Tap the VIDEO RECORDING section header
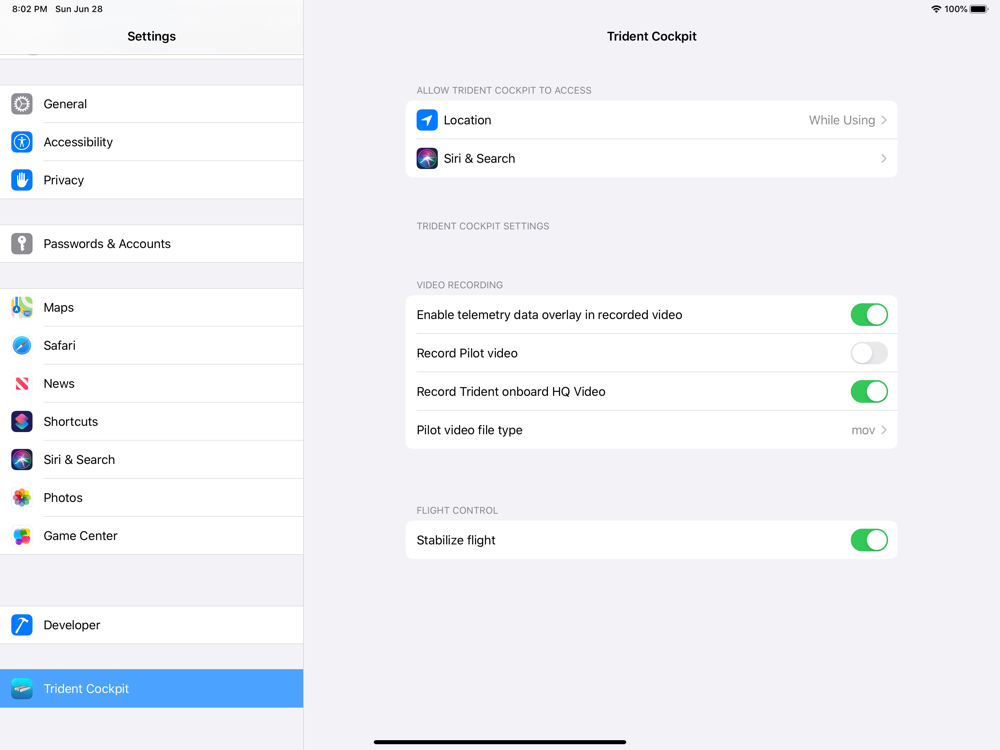Viewport: 1000px width, 750px height. tap(460, 285)
